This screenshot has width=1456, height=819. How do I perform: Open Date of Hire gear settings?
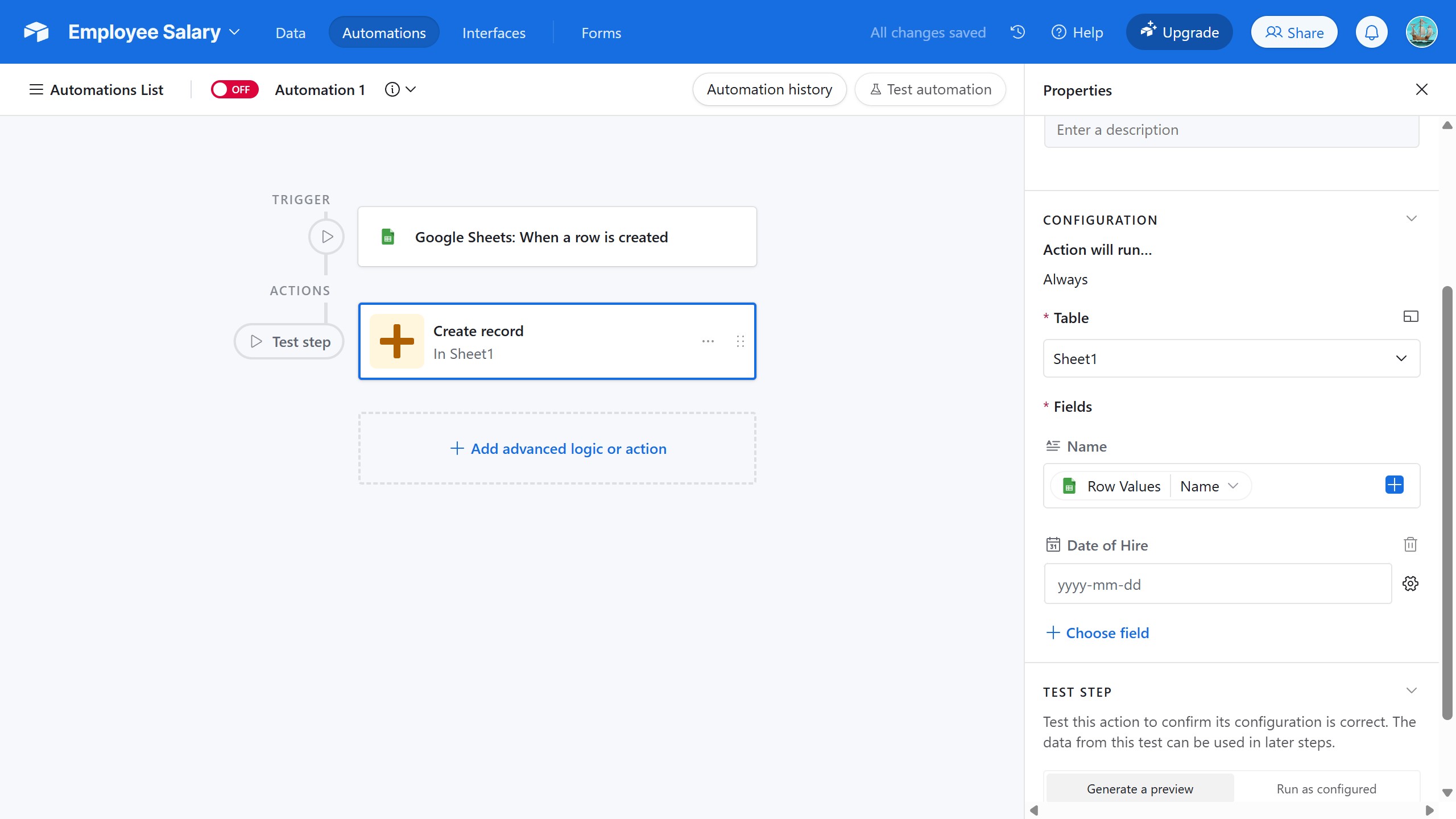tap(1410, 584)
